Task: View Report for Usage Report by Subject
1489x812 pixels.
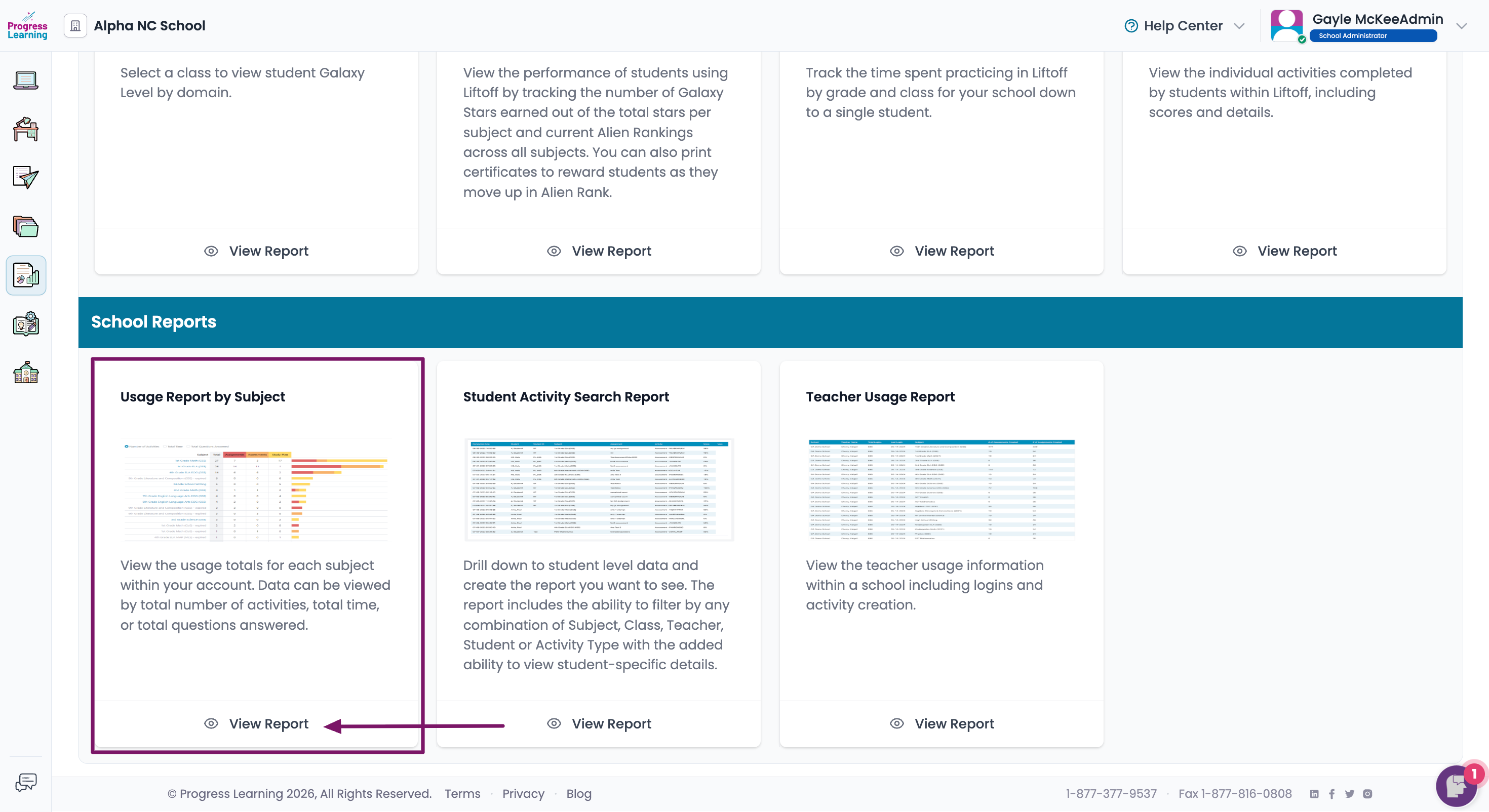Action: [x=256, y=723]
